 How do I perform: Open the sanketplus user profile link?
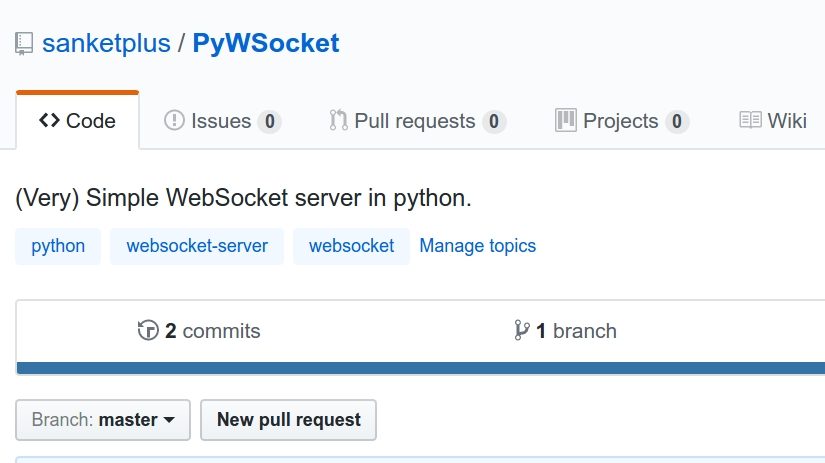click(106, 43)
